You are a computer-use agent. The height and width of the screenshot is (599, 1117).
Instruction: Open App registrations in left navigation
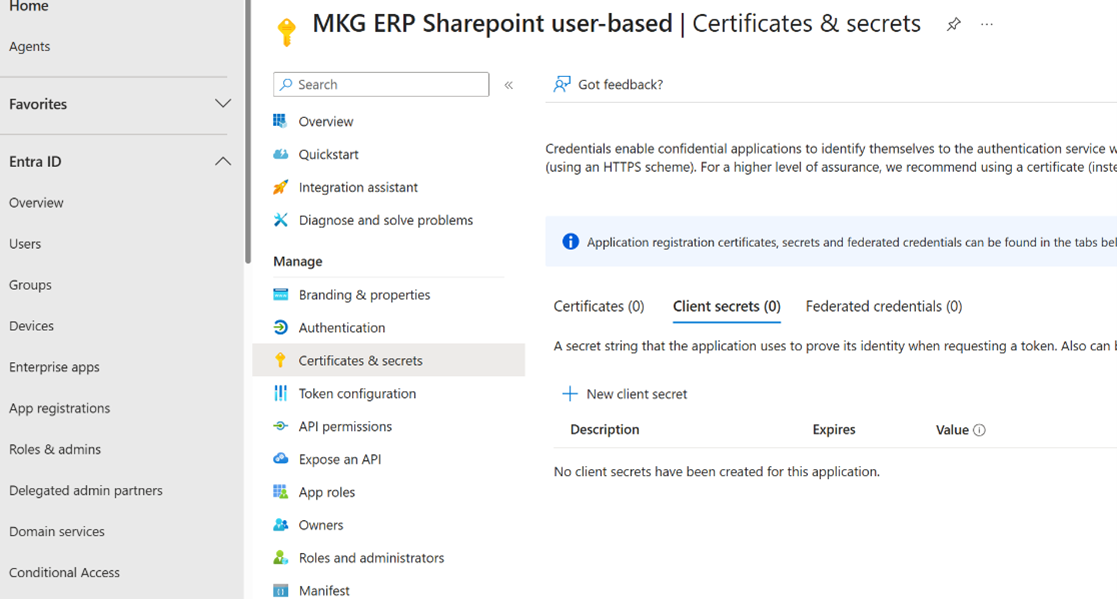pyautogui.click(x=59, y=408)
